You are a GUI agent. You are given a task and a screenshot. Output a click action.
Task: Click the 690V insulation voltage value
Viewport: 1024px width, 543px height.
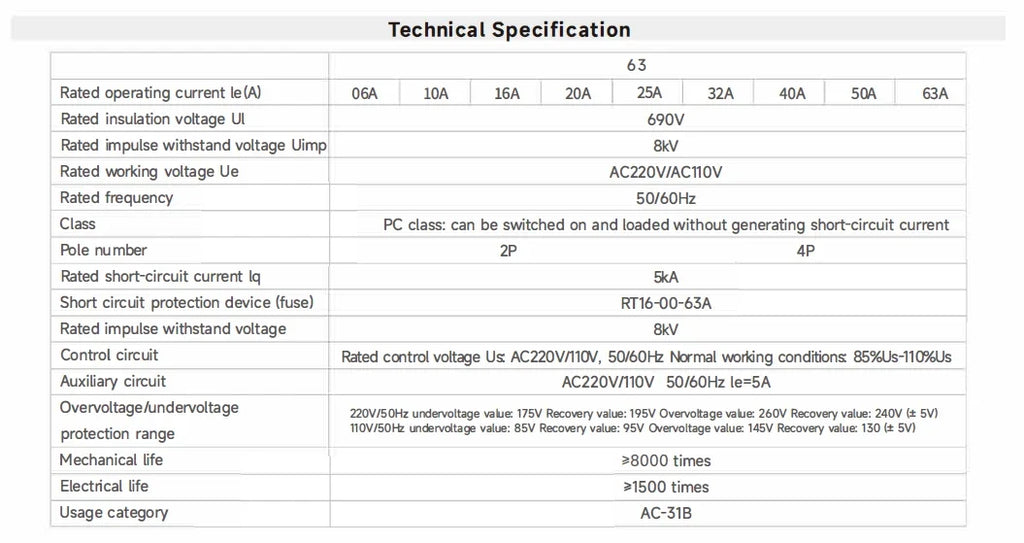coord(665,120)
